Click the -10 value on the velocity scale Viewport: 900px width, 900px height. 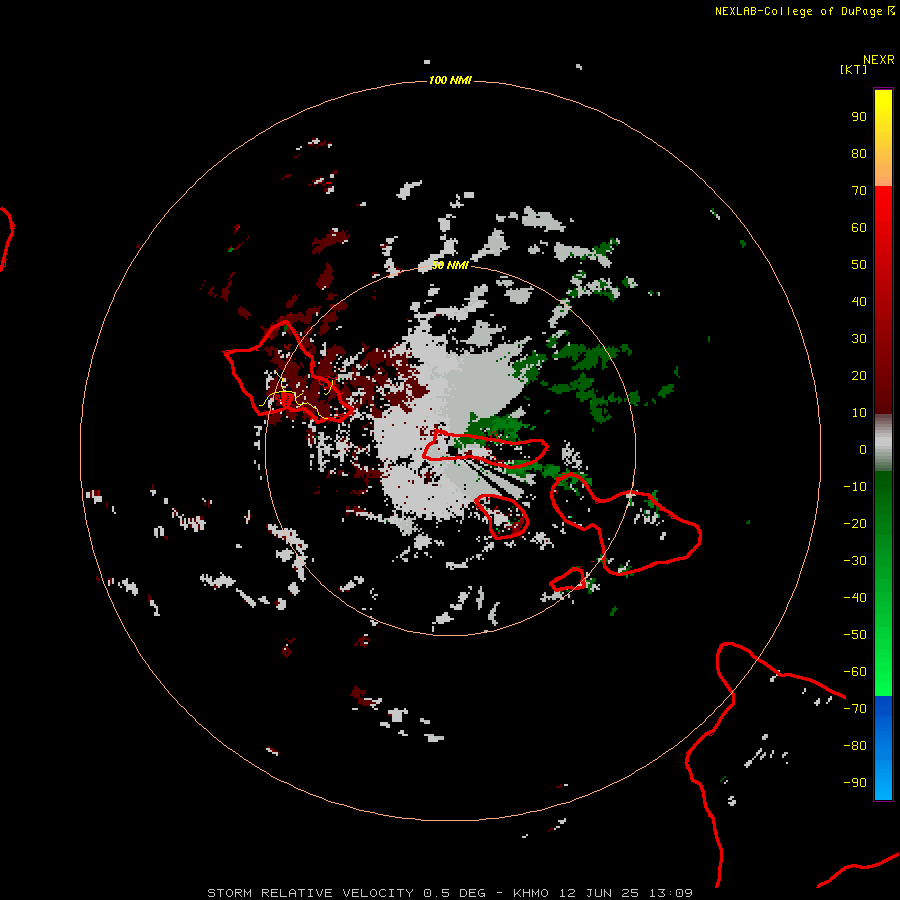(855, 487)
